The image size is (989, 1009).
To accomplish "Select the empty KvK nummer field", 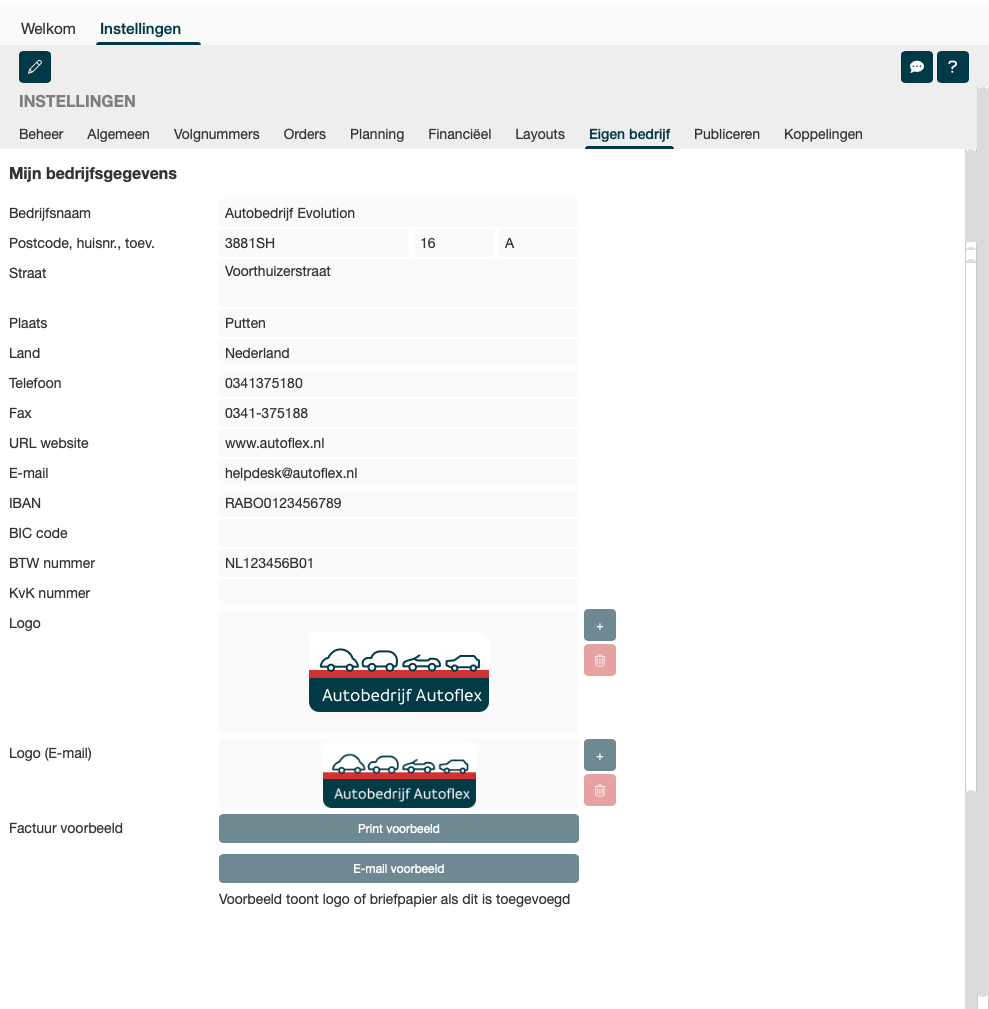I will (x=398, y=593).
